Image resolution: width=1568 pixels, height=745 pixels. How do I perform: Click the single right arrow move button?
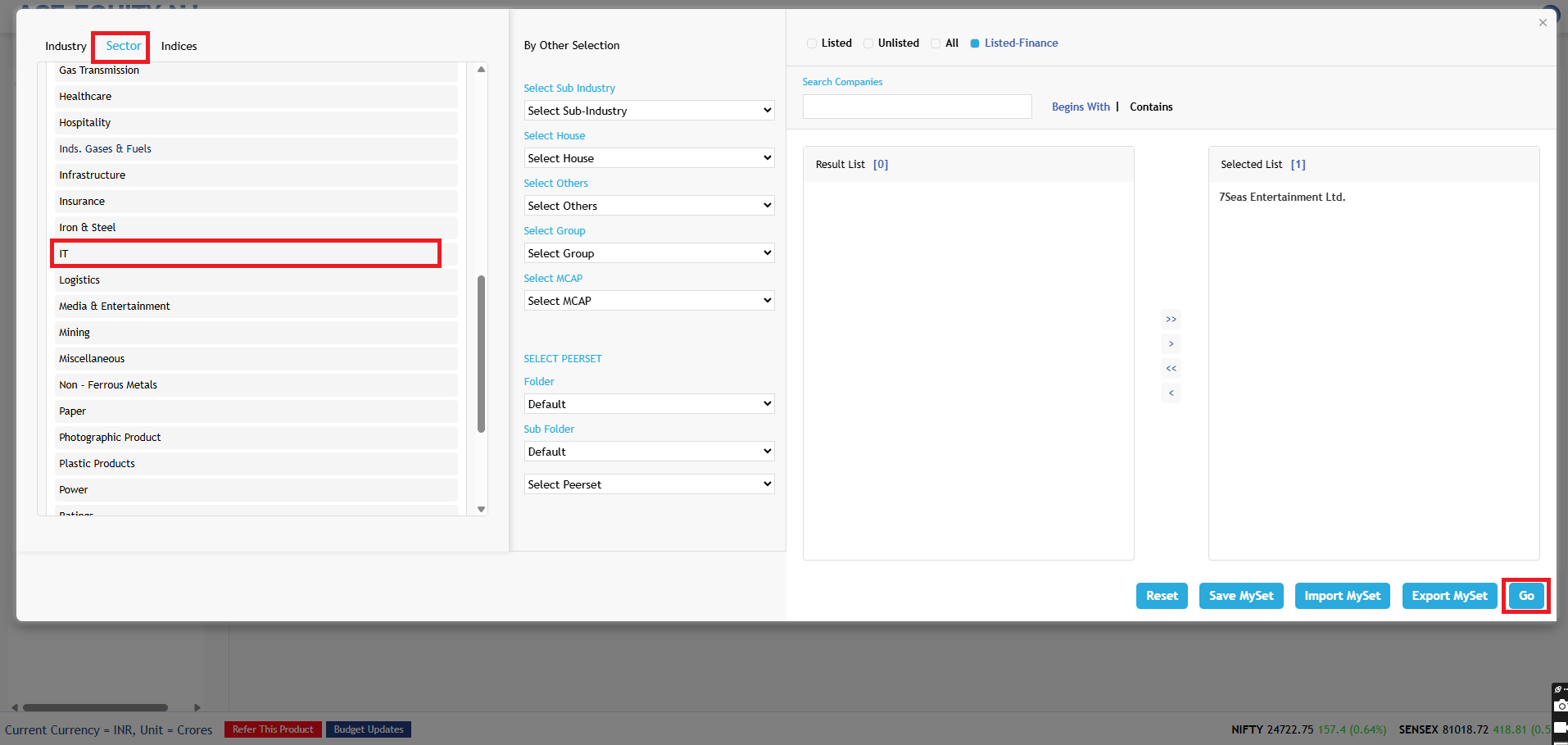coord(1171,344)
